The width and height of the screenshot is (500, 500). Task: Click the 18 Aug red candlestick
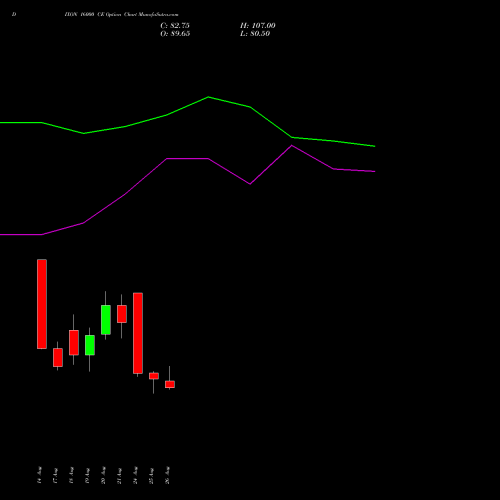pyautogui.click(x=74, y=342)
